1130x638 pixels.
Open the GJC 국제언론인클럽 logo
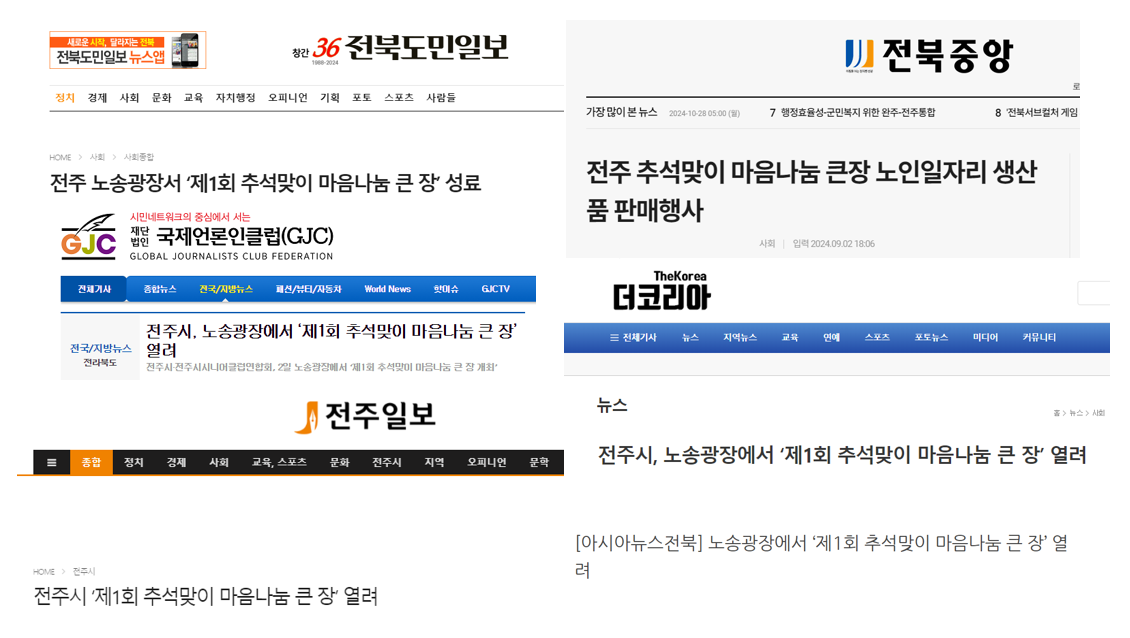click(197, 237)
